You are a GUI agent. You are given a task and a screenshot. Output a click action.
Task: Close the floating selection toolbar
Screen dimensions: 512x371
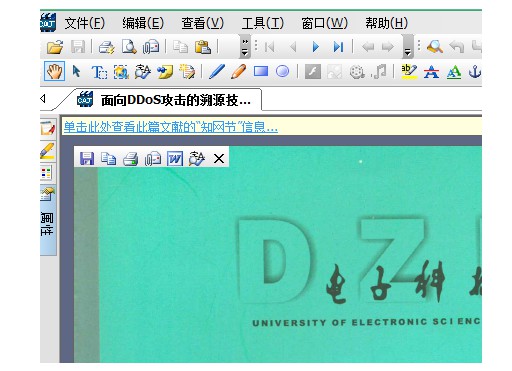tap(219, 159)
